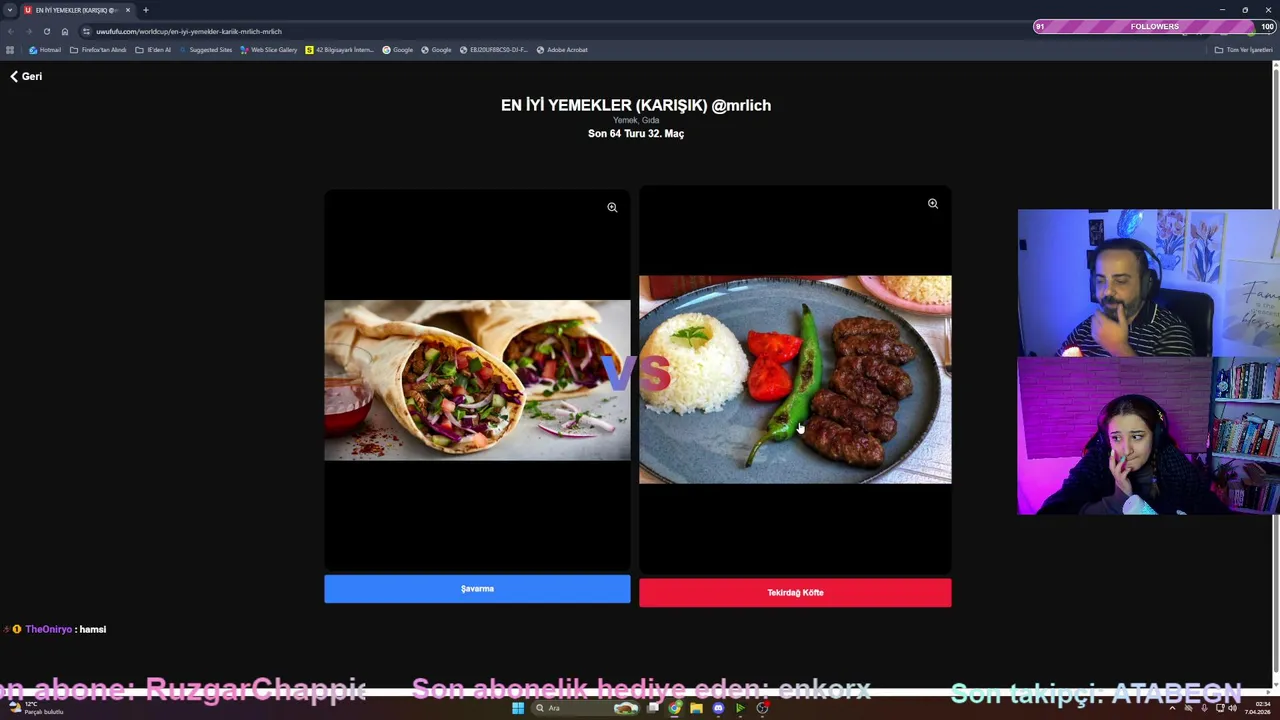Open the volume icon in system tray
Viewport: 1280px width, 720px height.
(x=1232, y=708)
